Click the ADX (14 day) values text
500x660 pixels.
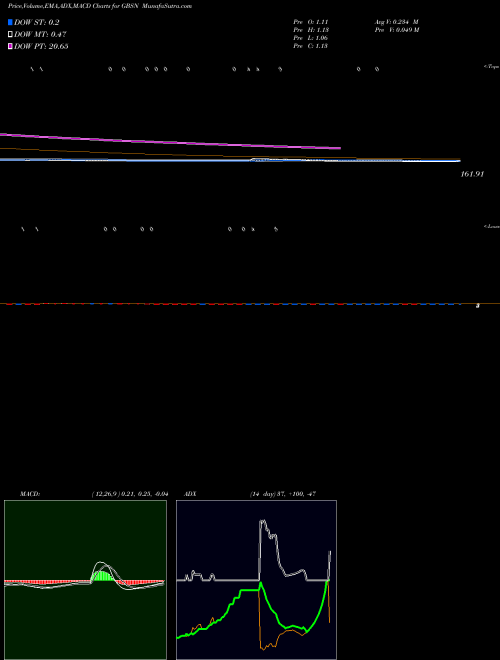pos(282,494)
